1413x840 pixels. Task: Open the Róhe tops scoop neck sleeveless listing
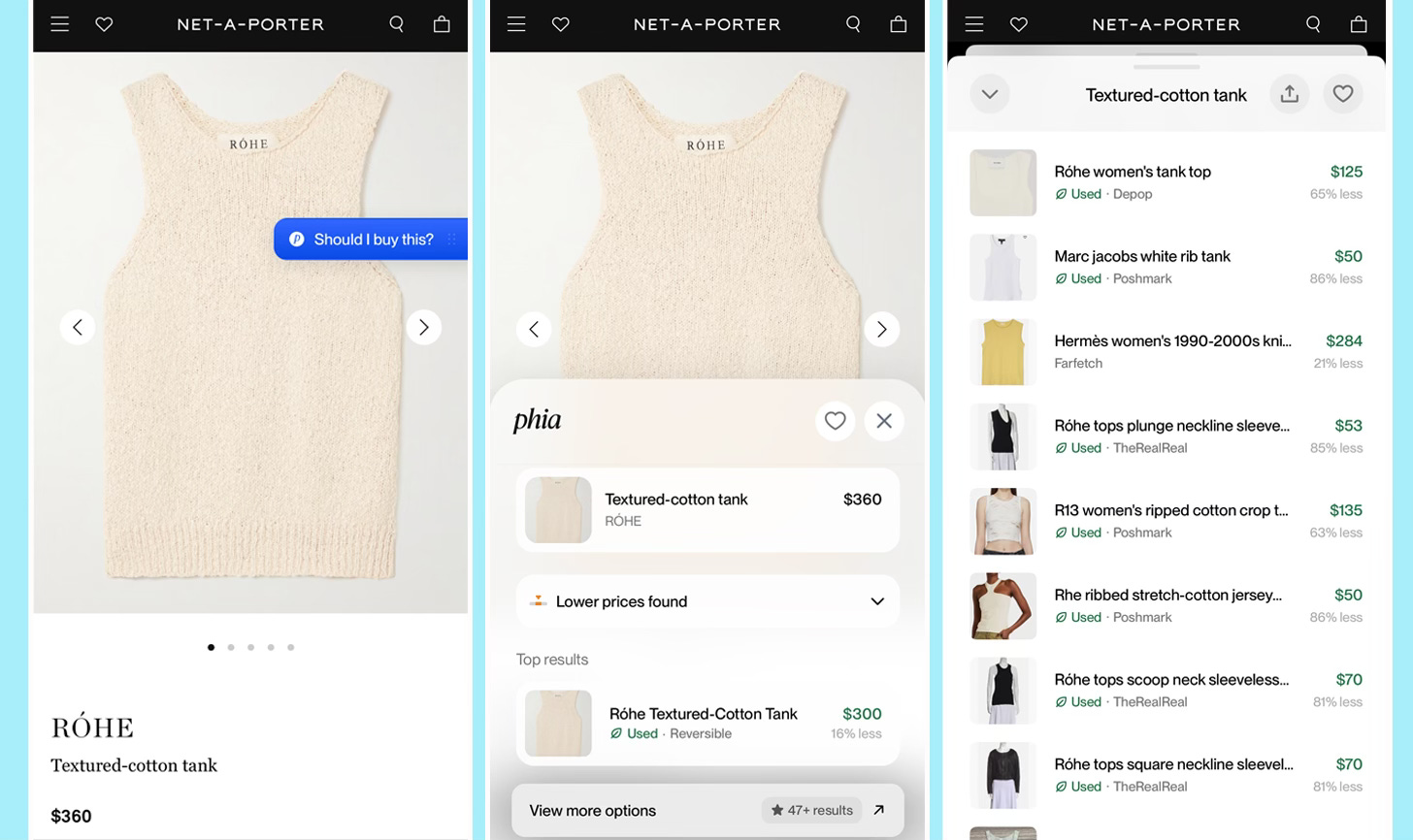(x=1167, y=690)
